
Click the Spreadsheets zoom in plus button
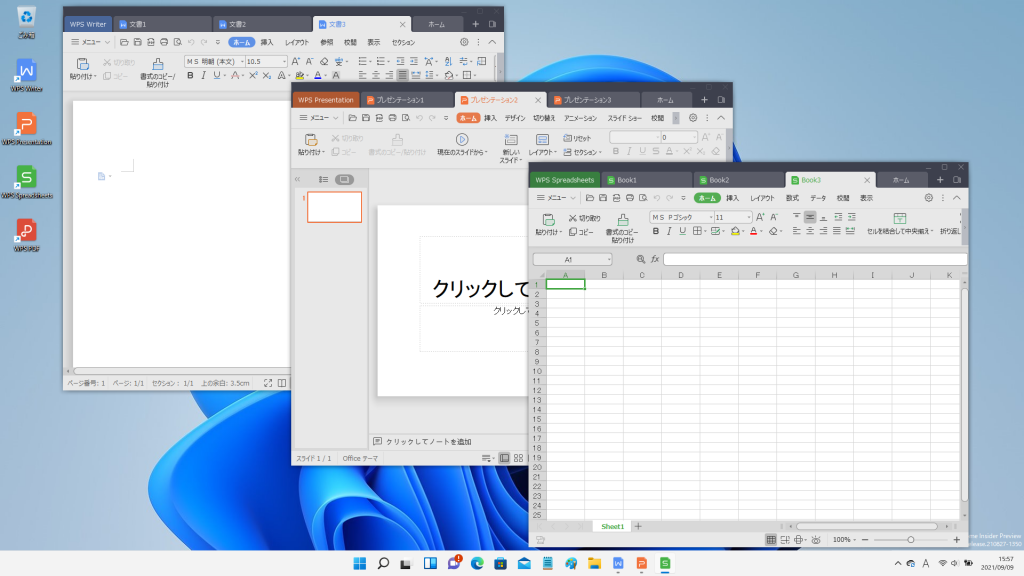(957, 540)
